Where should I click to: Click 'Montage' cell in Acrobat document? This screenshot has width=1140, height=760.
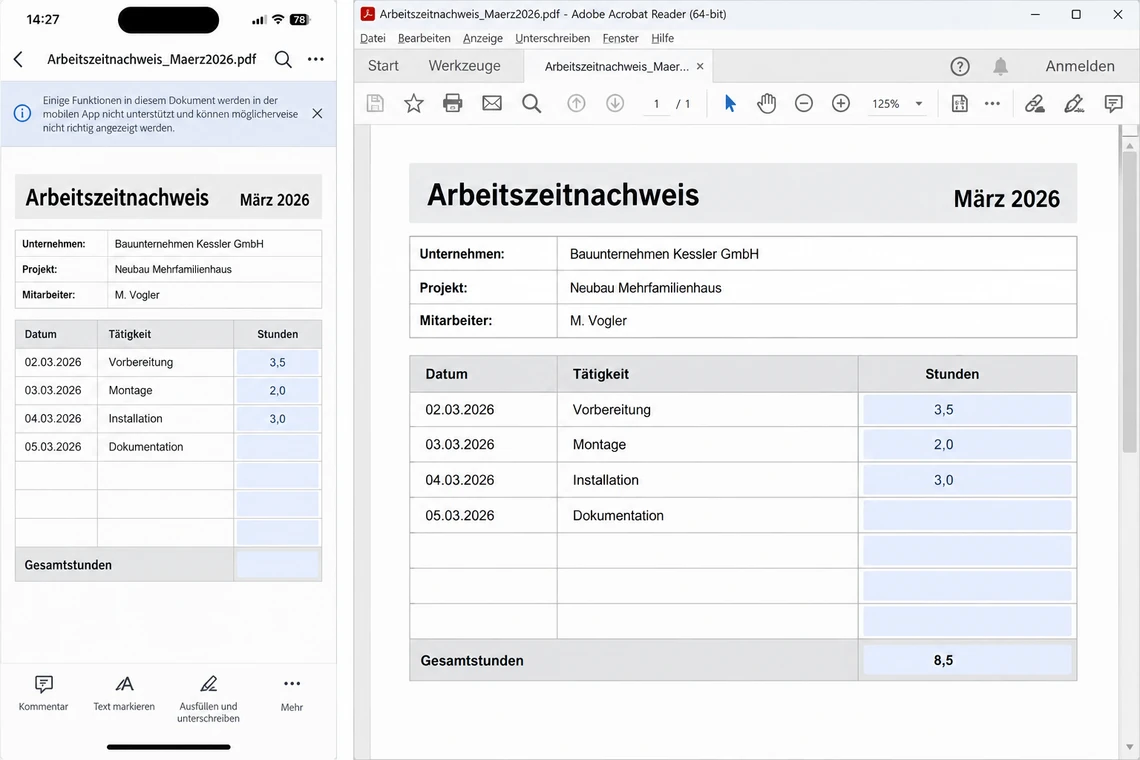(x=599, y=444)
